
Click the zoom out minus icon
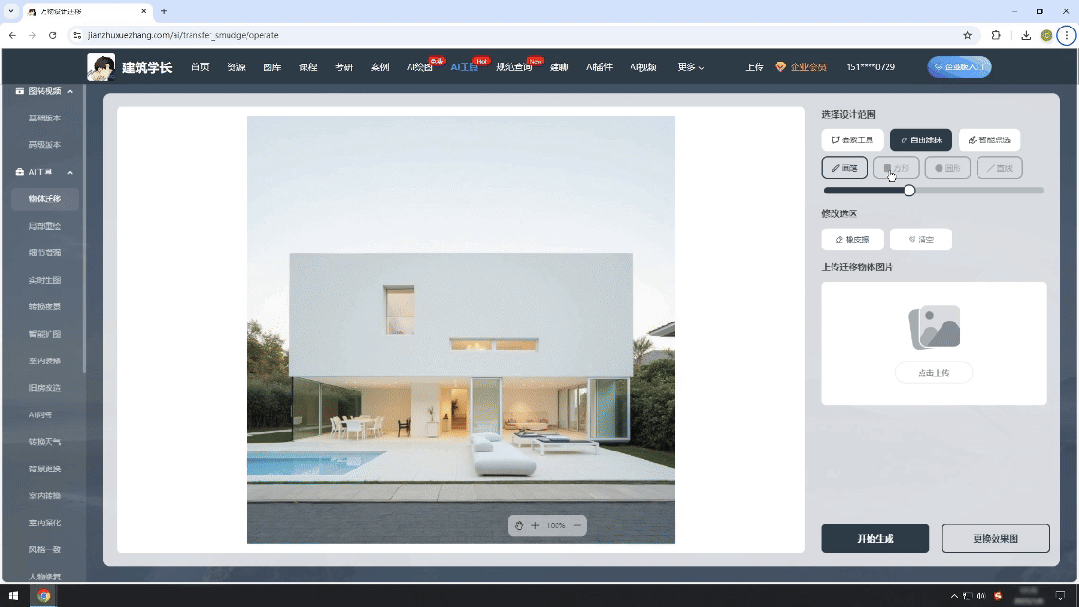577,525
